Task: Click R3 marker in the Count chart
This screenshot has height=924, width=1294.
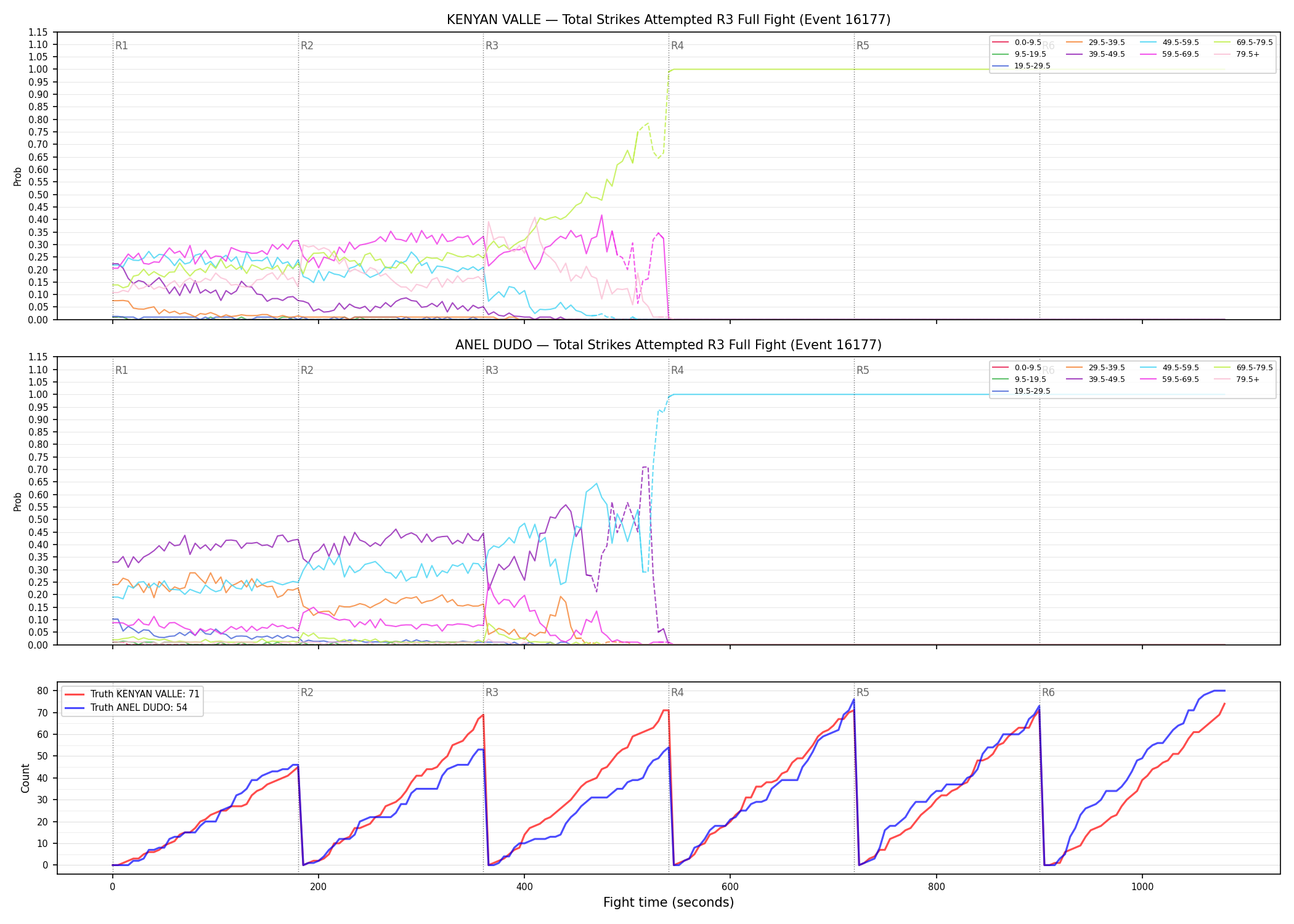Action: 492,692
